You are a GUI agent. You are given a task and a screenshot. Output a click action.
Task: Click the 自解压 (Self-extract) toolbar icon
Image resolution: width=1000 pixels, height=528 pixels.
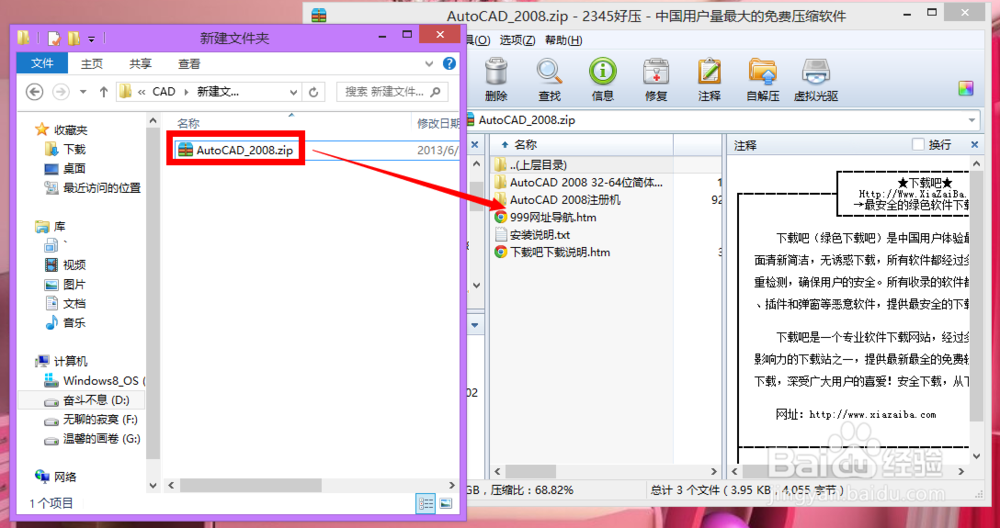tap(763, 79)
